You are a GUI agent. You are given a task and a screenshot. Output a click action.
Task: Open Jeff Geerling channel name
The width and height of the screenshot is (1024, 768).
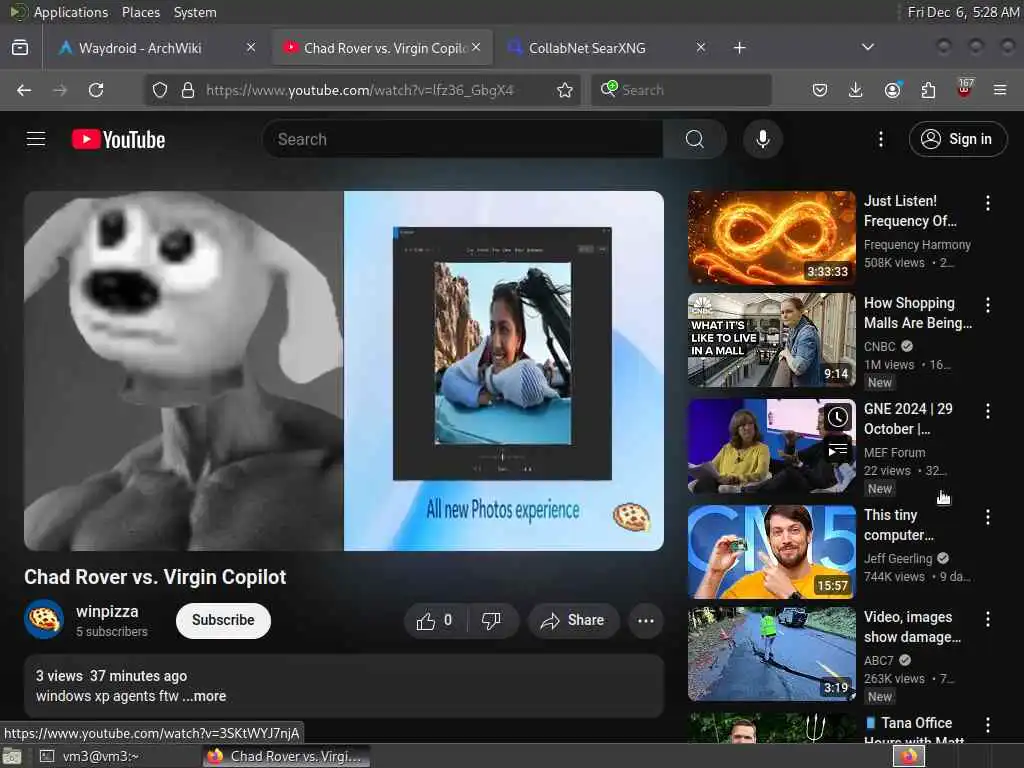(x=898, y=559)
